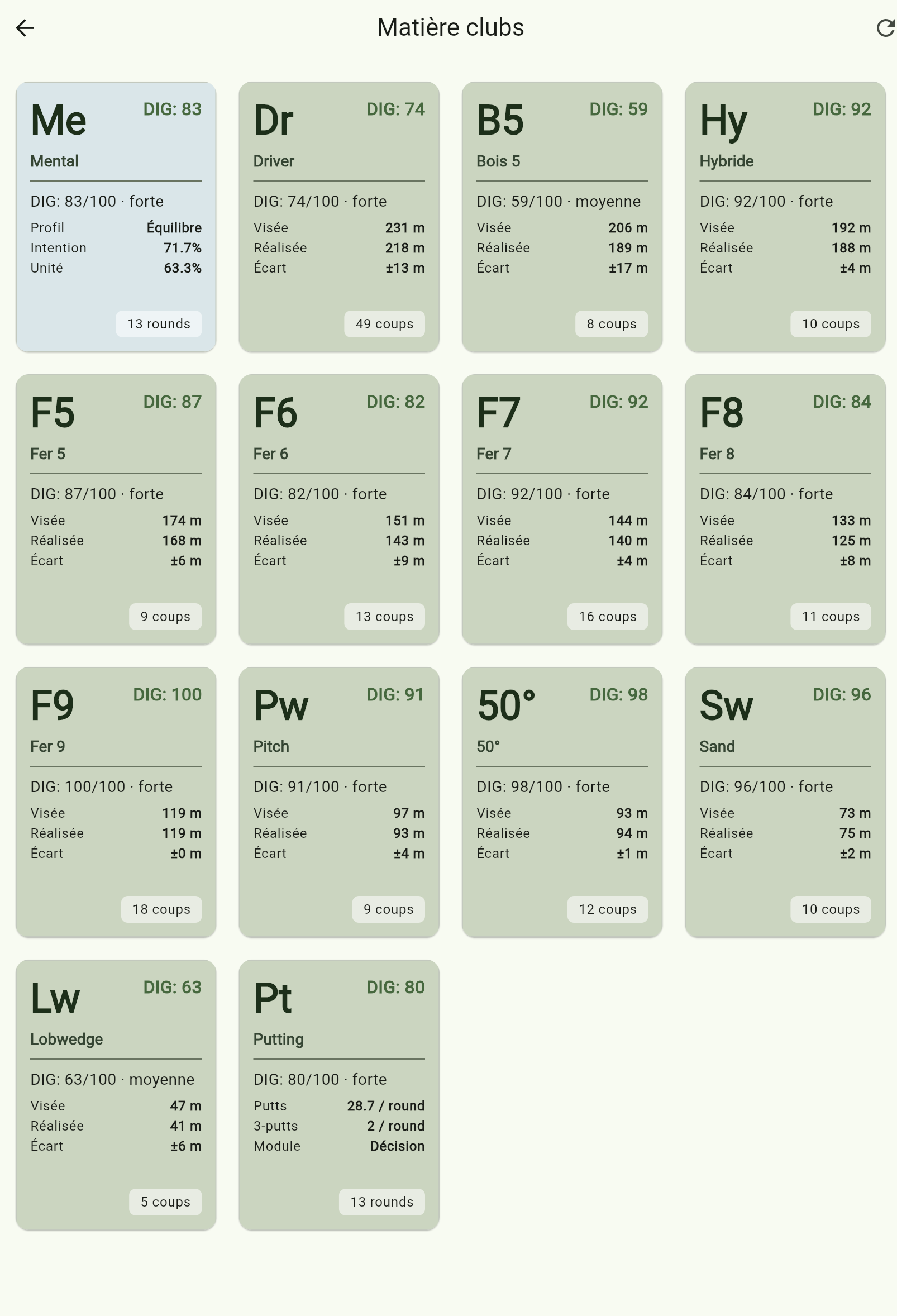The width and height of the screenshot is (897, 1316).
Task: Open the Fer 6 card
Action: [339, 509]
